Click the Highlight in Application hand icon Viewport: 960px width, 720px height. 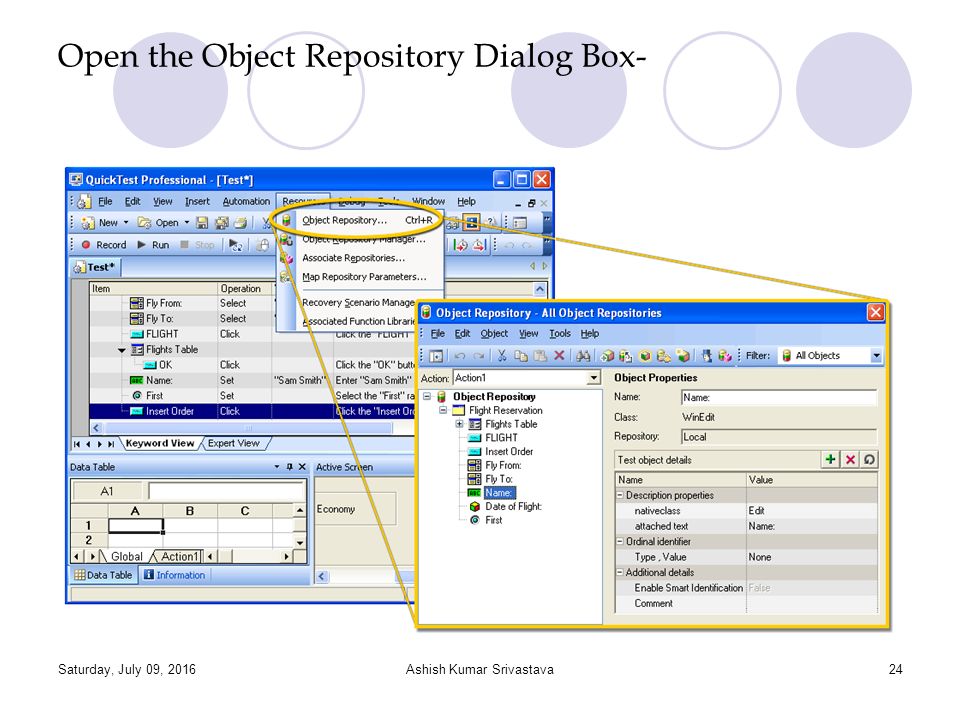(707, 356)
